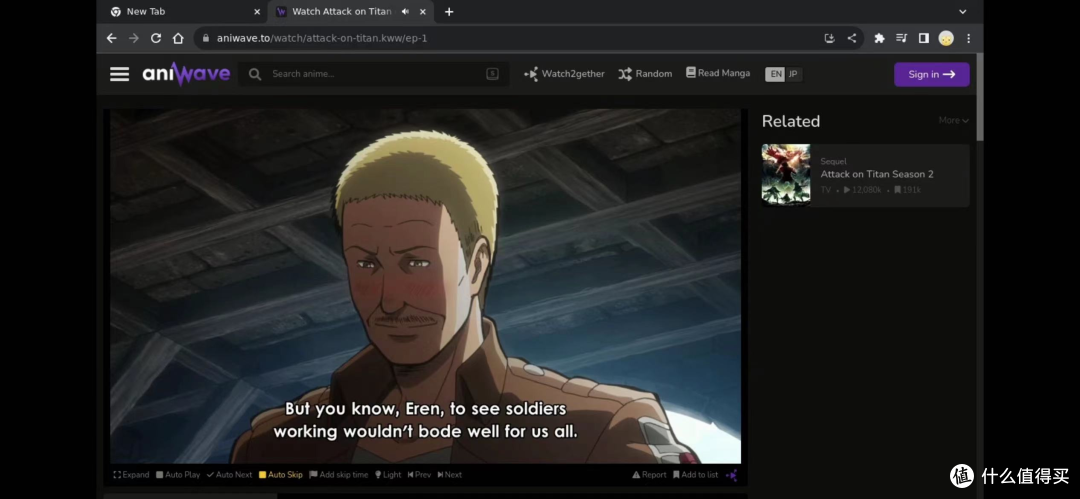1080x499 pixels.
Task: Click the page vertical scrollbar
Action: [980, 96]
